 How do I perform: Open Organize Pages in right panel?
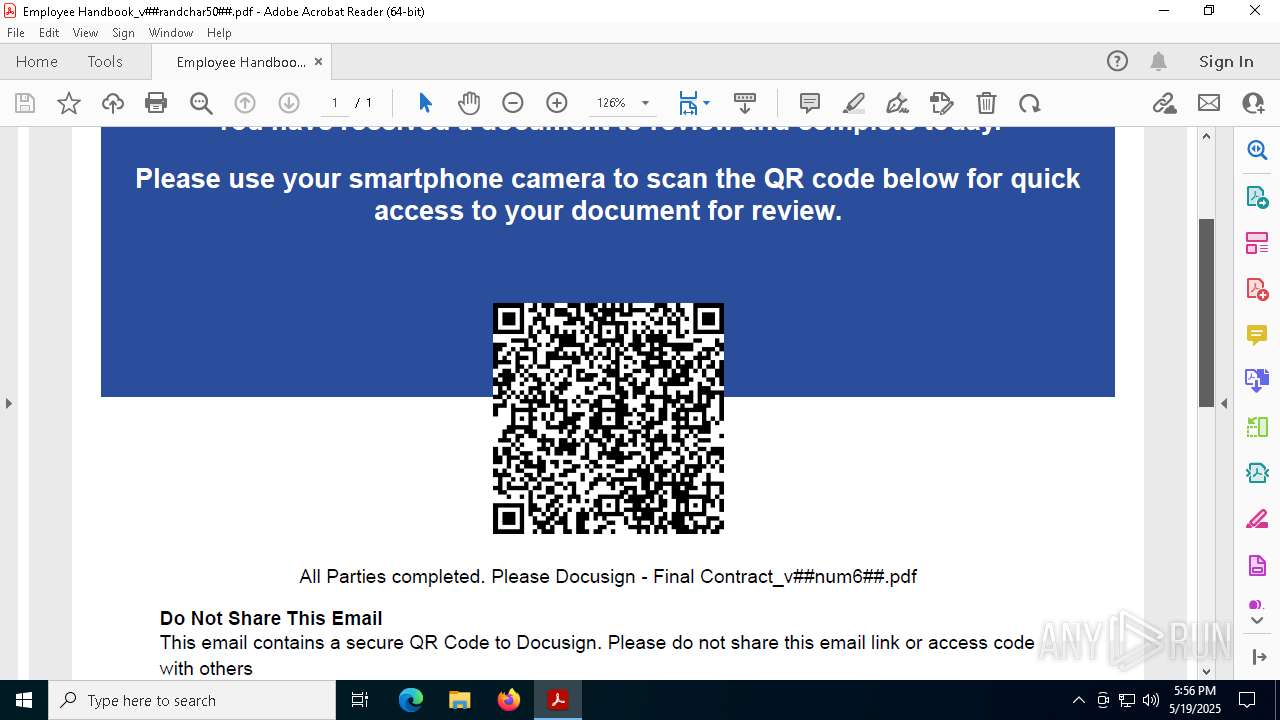[x=1257, y=242]
